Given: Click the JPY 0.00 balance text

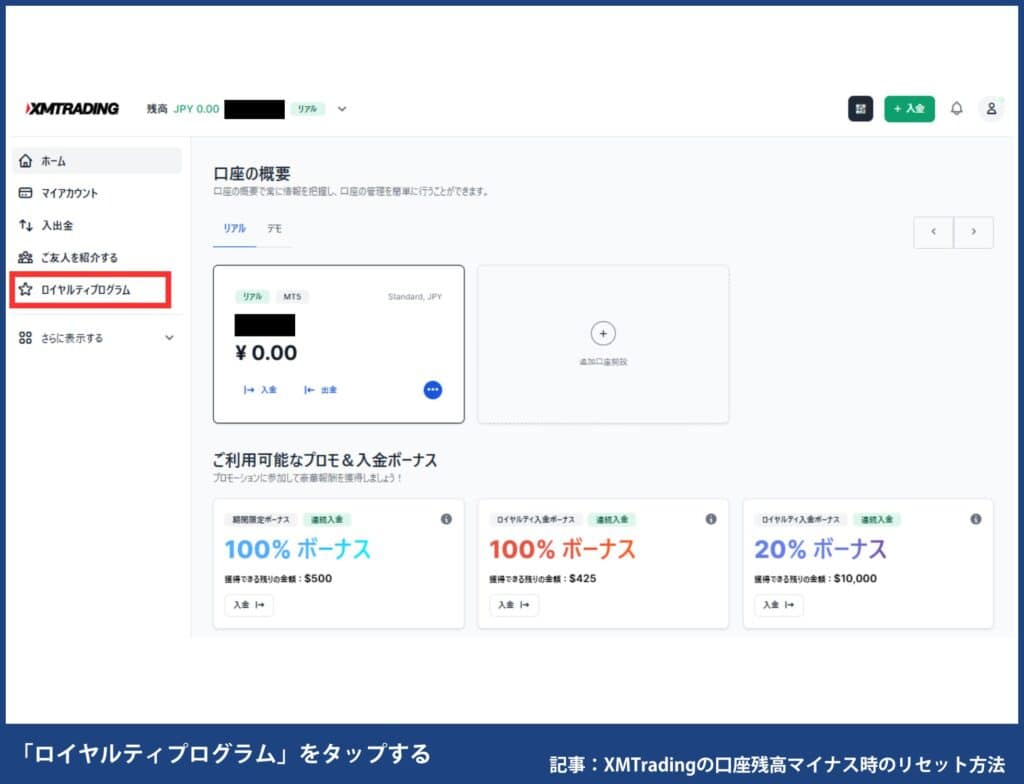Looking at the screenshot, I should pyautogui.click(x=196, y=109).
